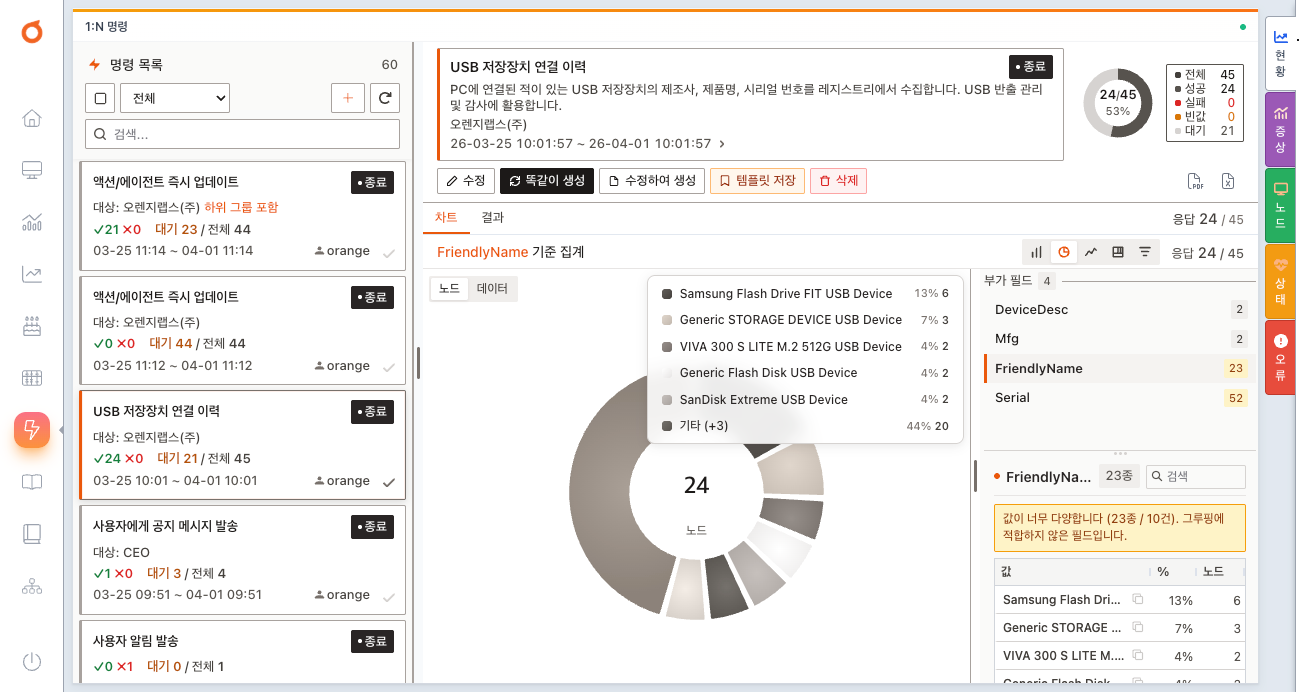1299x692 pixels.
Task: Click the 삭제 button
Action: tap(838, 181)
